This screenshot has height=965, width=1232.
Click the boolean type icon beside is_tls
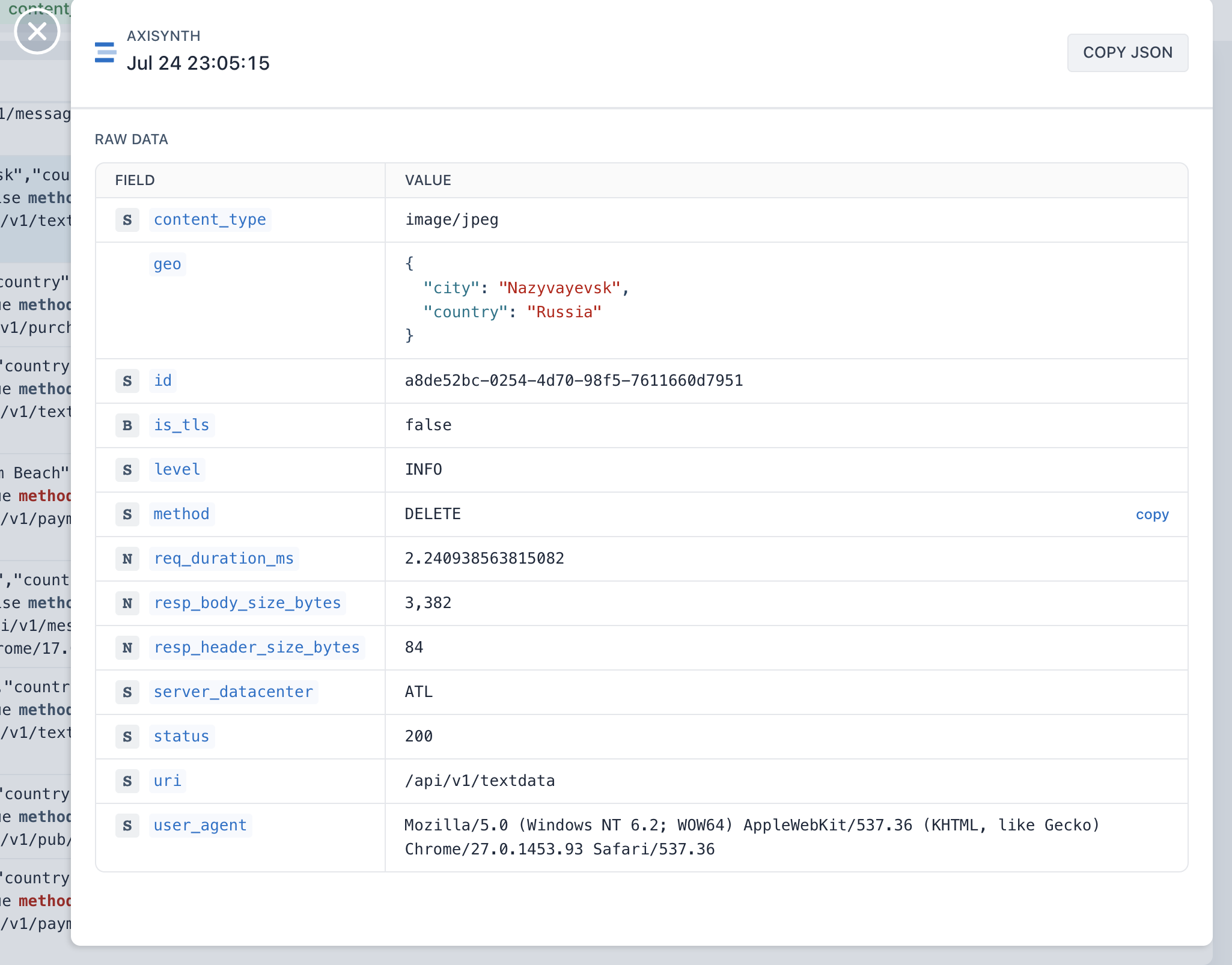127,425
